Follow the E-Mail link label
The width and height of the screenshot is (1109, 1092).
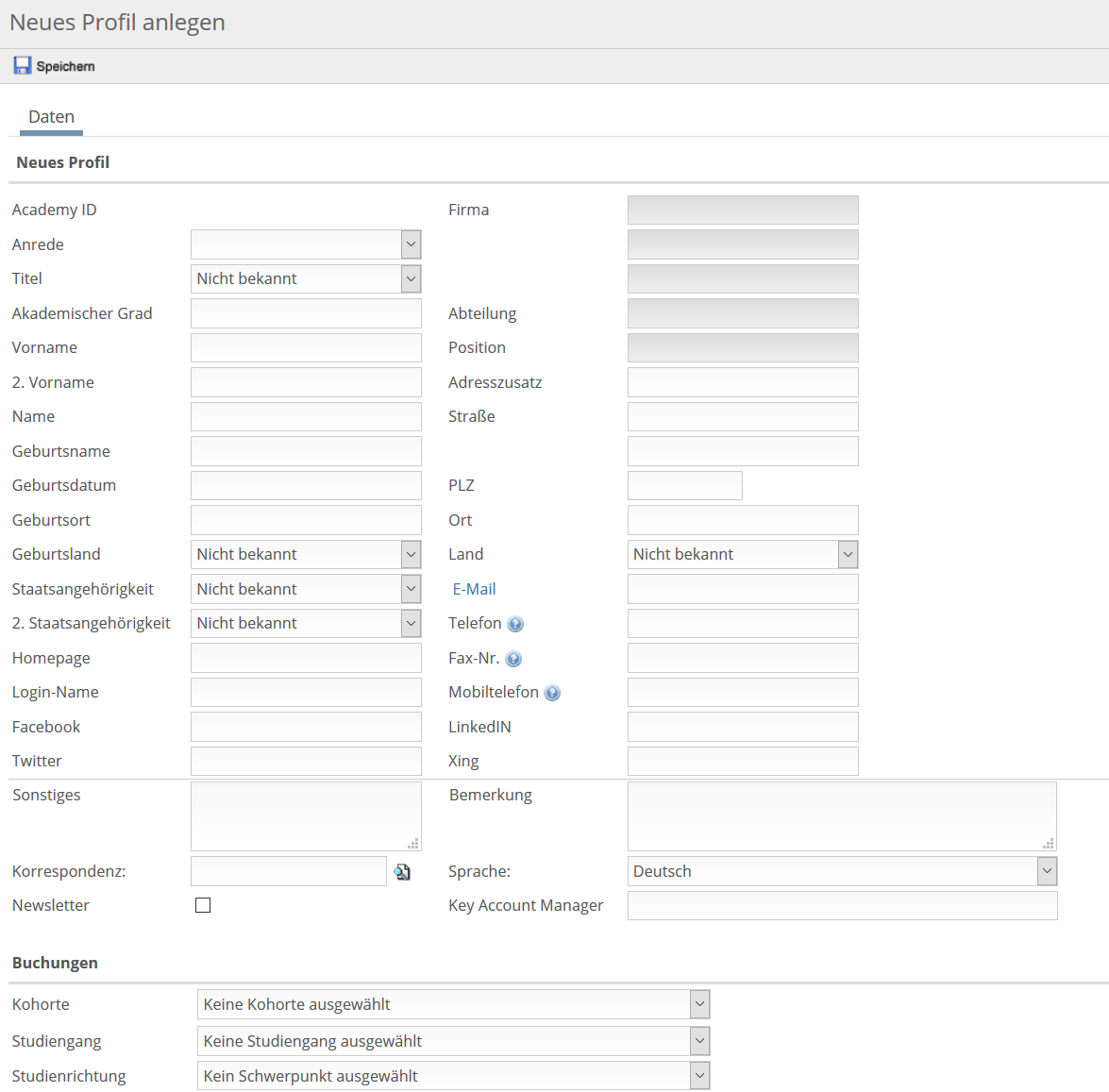[x=474, y=589]
